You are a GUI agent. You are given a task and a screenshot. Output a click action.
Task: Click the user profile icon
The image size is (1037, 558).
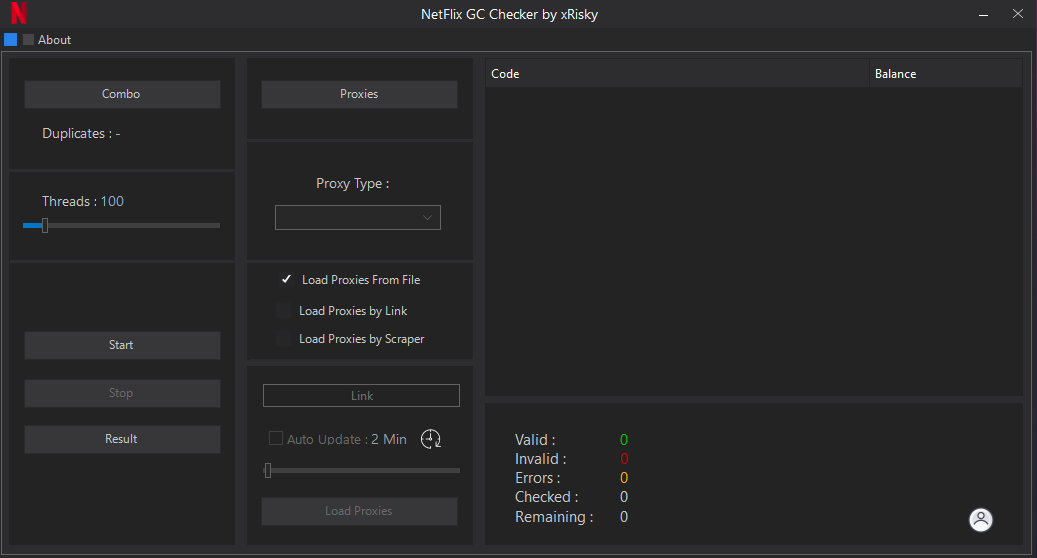tap(981, 520)
